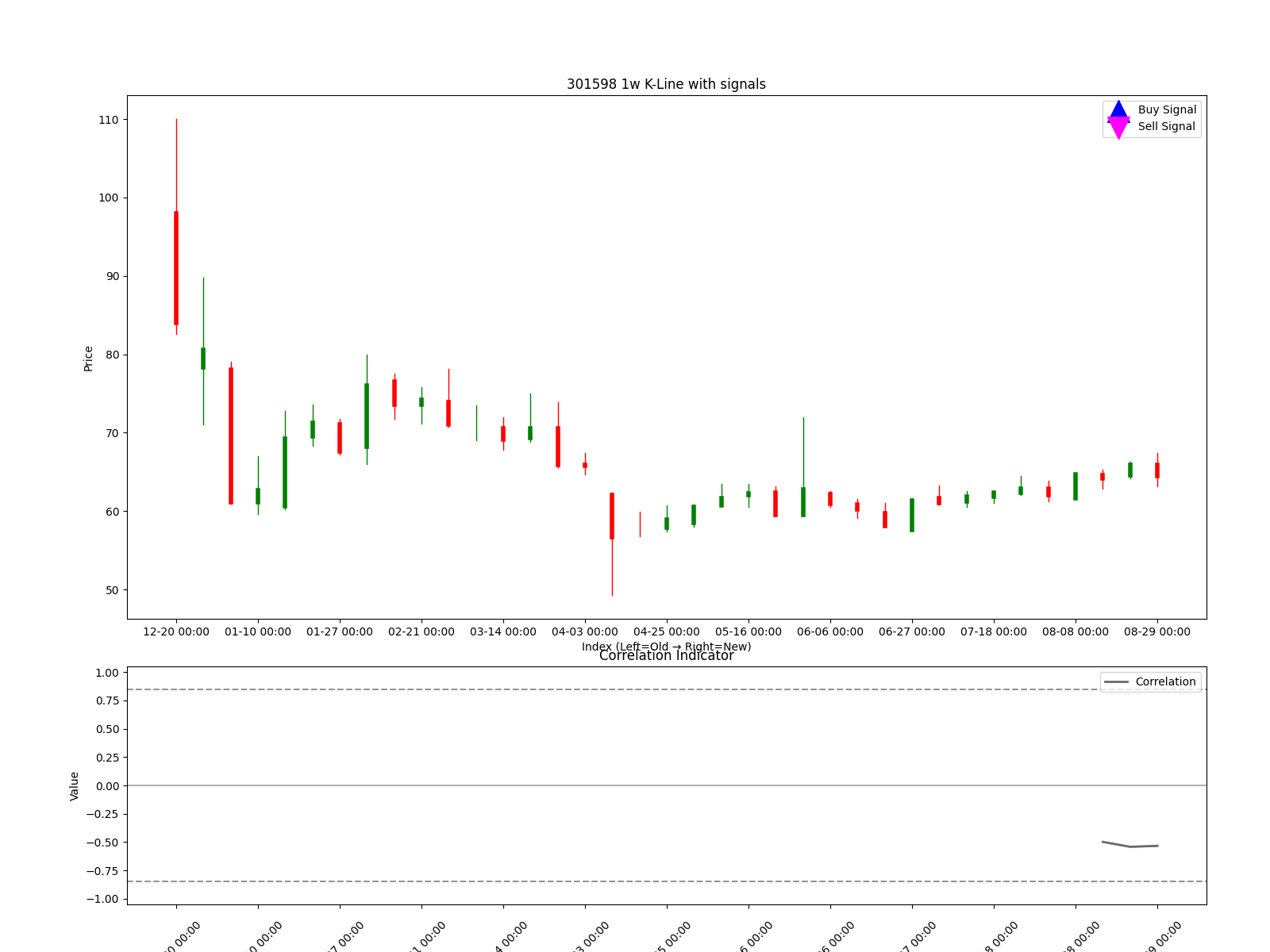The height and width of the screenshot is (952, 1270).
Task: Click the Value y-axis label
Action: 75,786
